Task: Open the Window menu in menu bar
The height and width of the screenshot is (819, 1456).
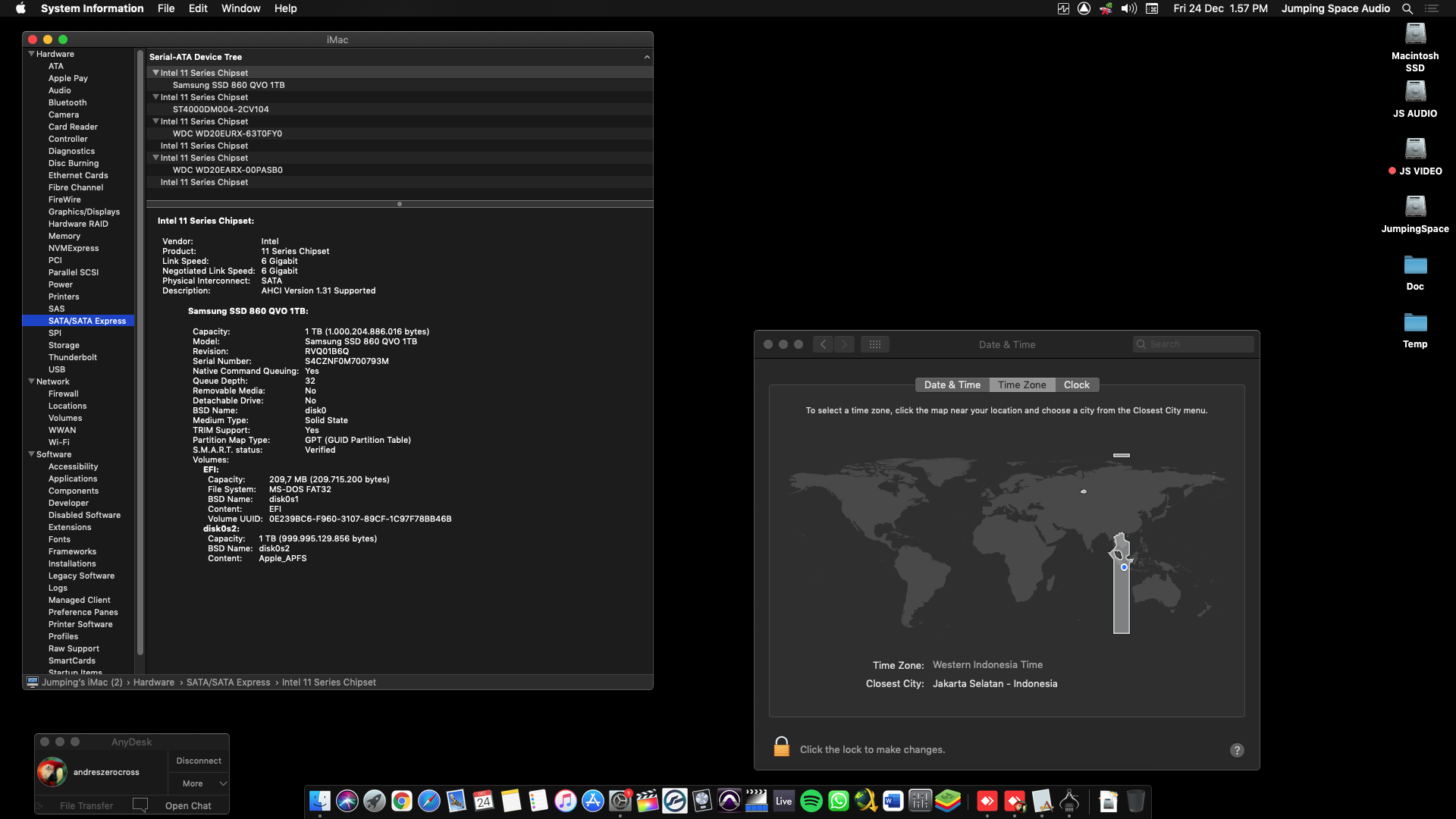Action: click(x=240, y=8)
